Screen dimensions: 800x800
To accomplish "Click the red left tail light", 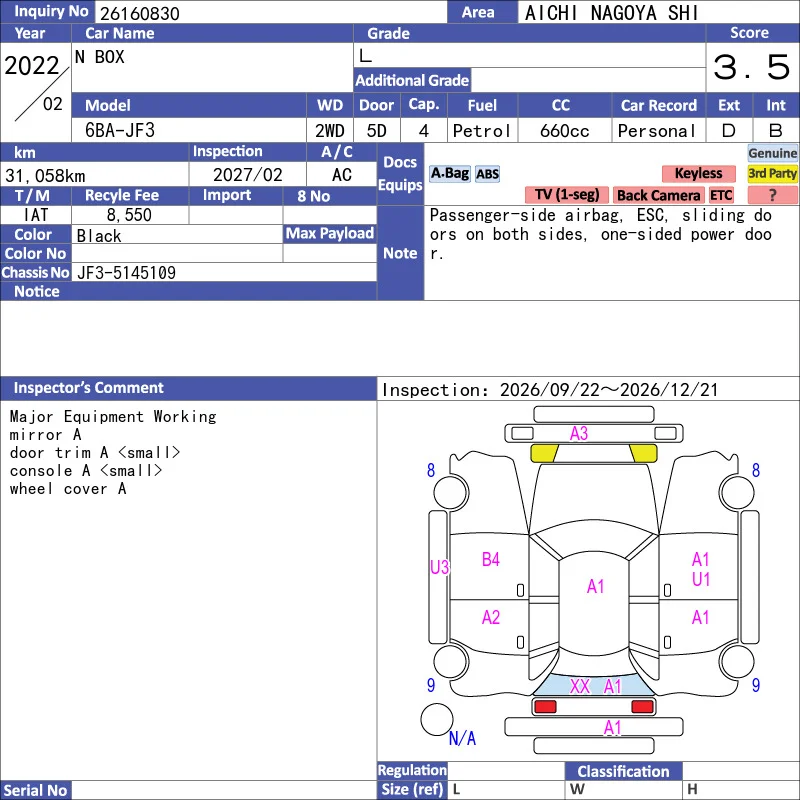I will tap(545, 707).
